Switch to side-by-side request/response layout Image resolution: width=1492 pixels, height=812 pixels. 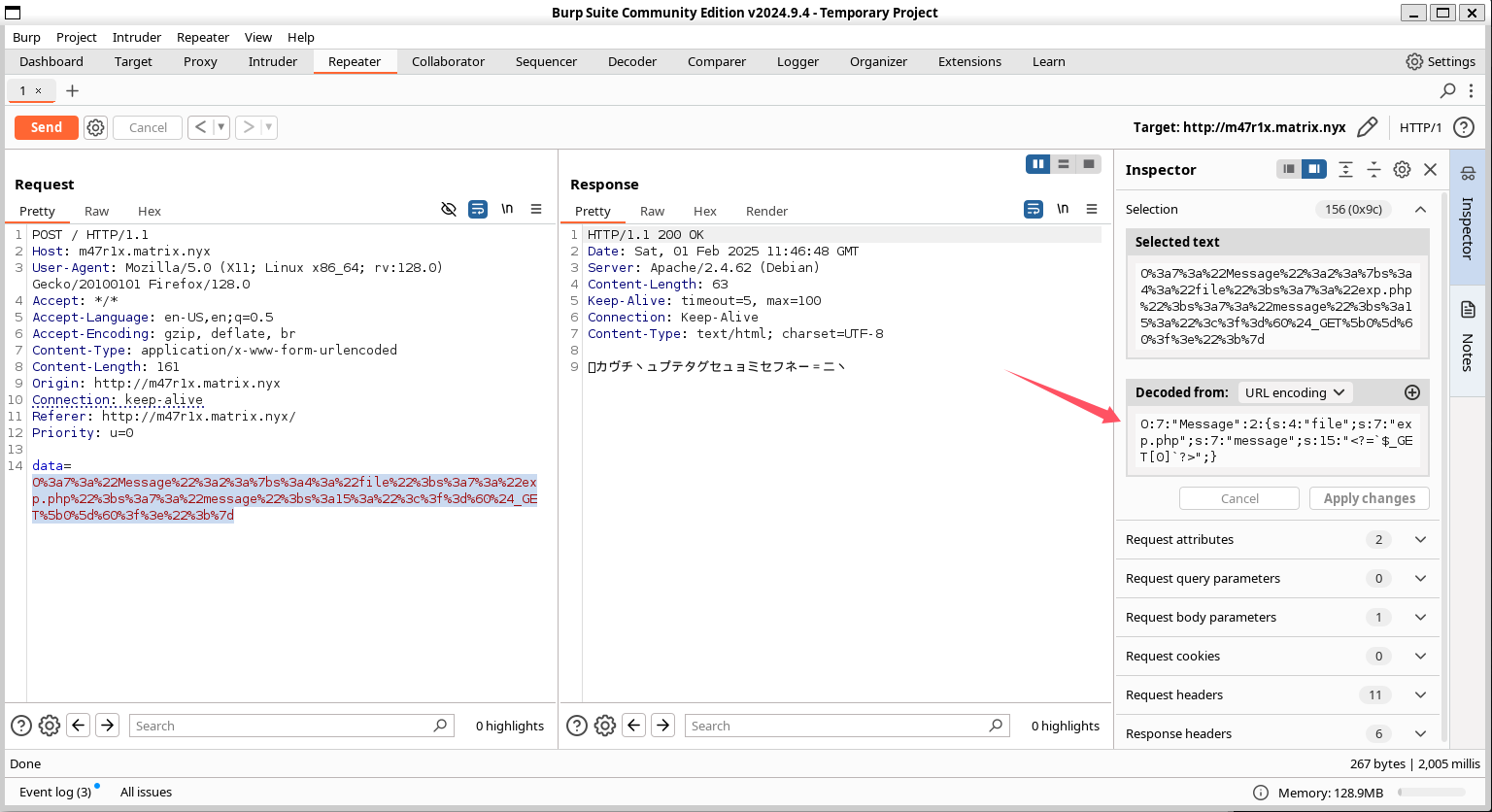coord(1038,164)
